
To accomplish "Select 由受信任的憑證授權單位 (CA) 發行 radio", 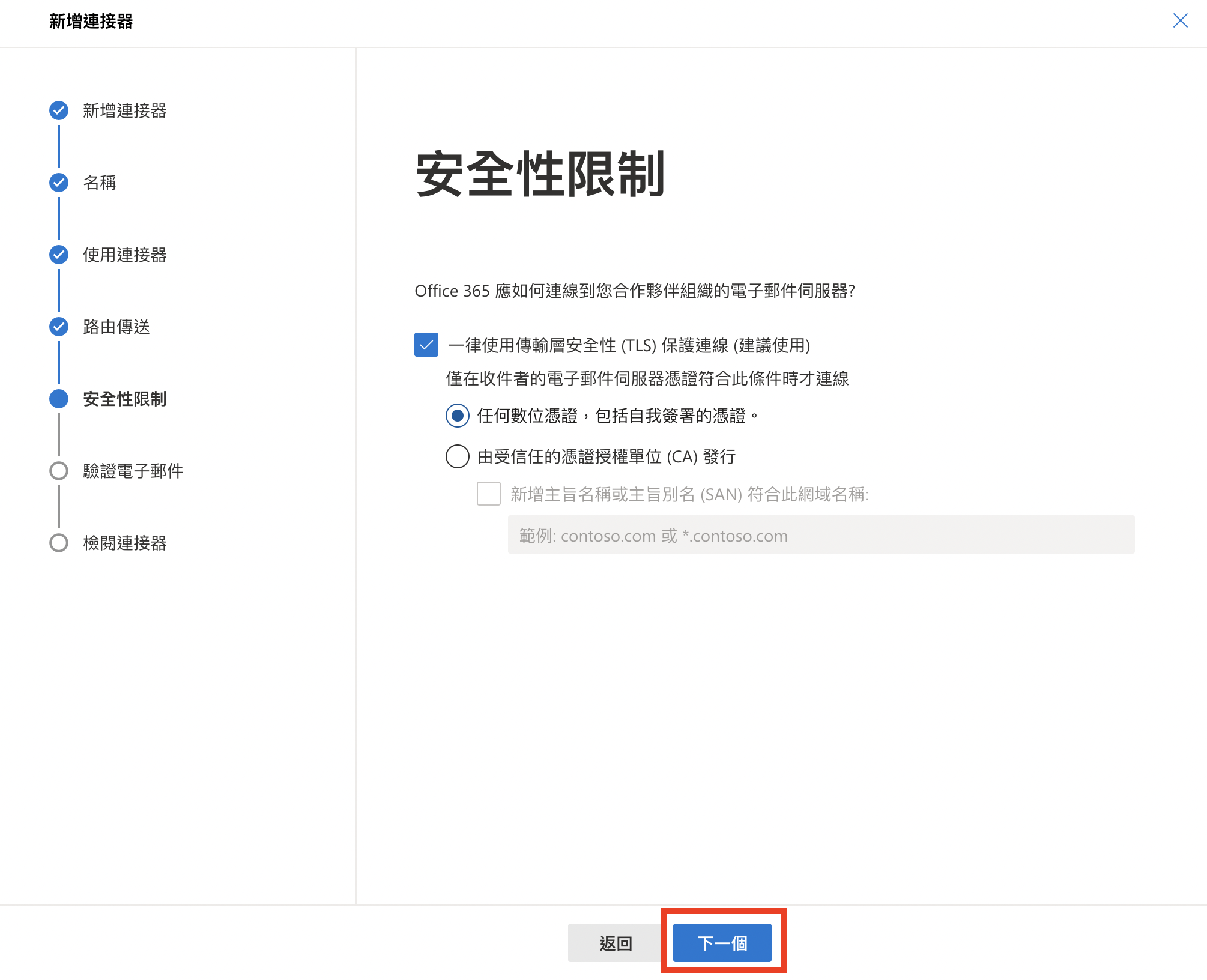I will tap(458, 456).
